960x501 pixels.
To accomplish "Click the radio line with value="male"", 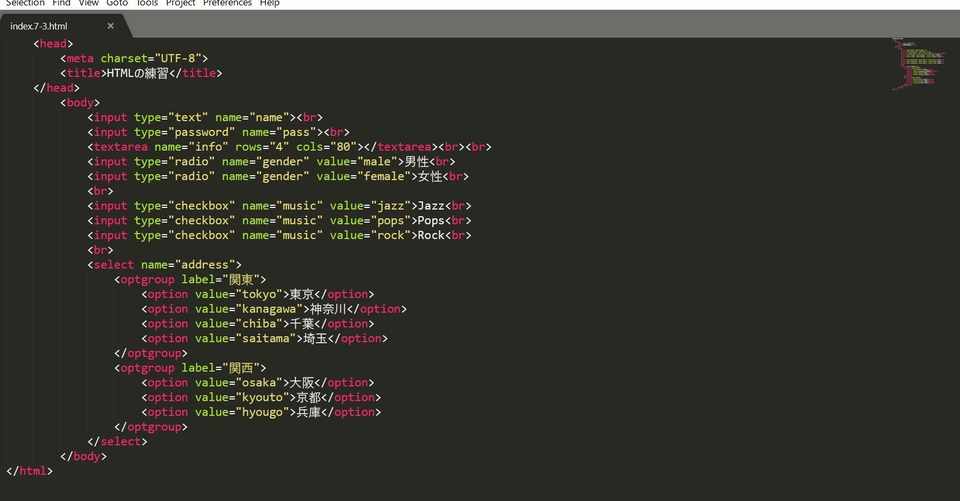I will click(x=271, y=162).
